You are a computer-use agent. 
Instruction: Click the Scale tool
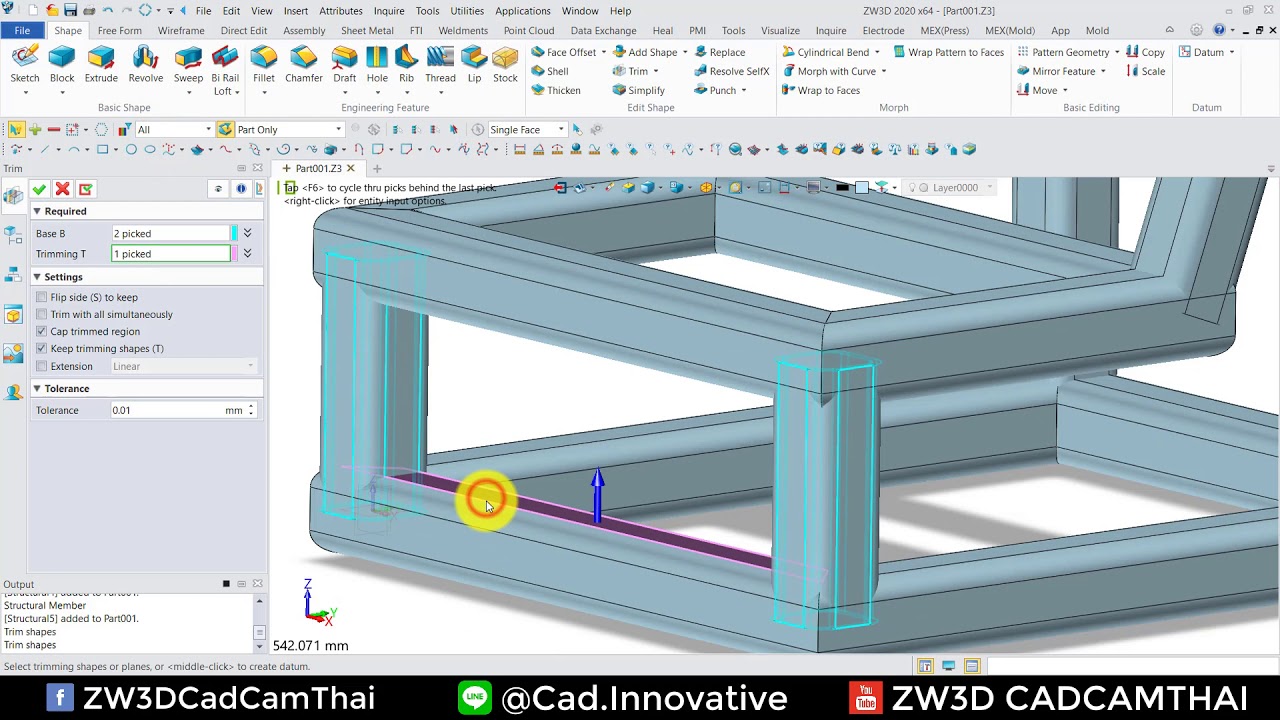1145,71
